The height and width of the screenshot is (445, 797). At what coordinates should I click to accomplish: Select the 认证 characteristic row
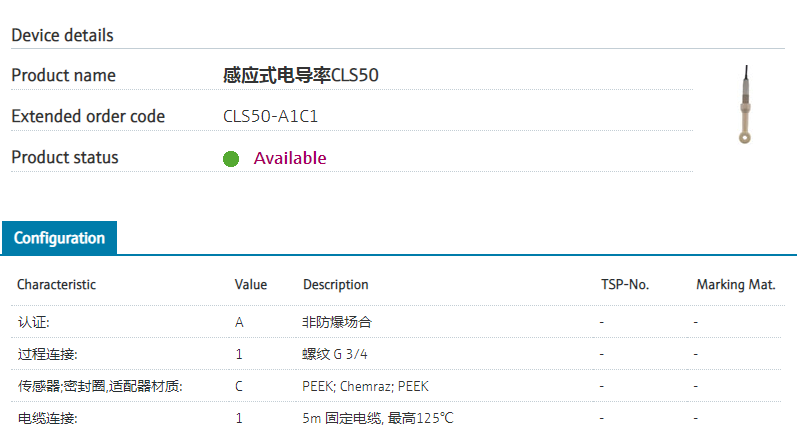point(34,323)
